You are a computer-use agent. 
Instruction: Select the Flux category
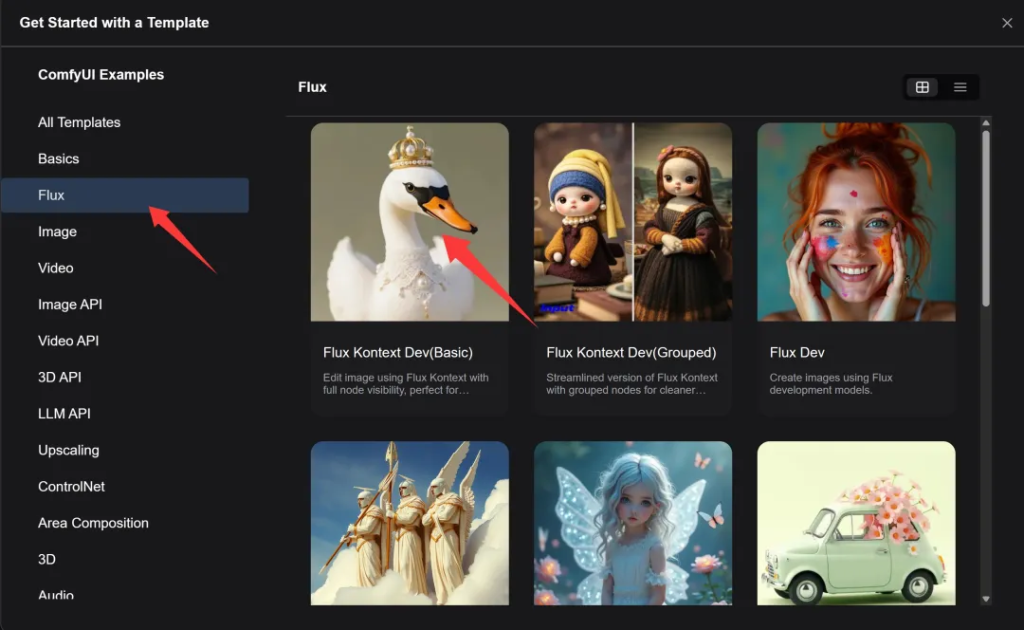click(x=125, y=195)
